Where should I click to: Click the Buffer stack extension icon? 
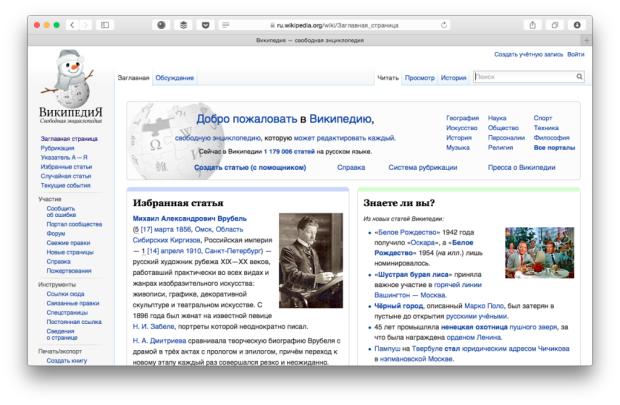click(x=183, y=25)
